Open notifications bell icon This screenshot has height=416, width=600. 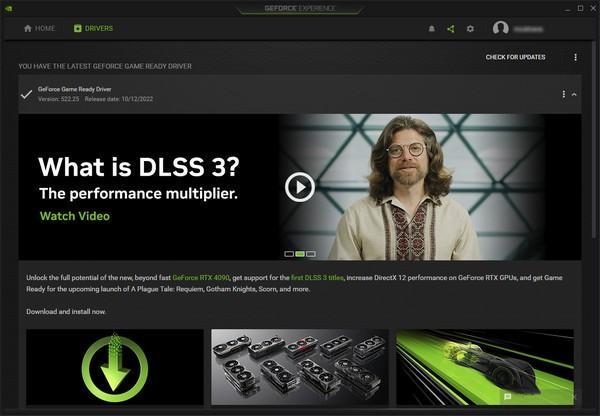[x=431, y=29]
